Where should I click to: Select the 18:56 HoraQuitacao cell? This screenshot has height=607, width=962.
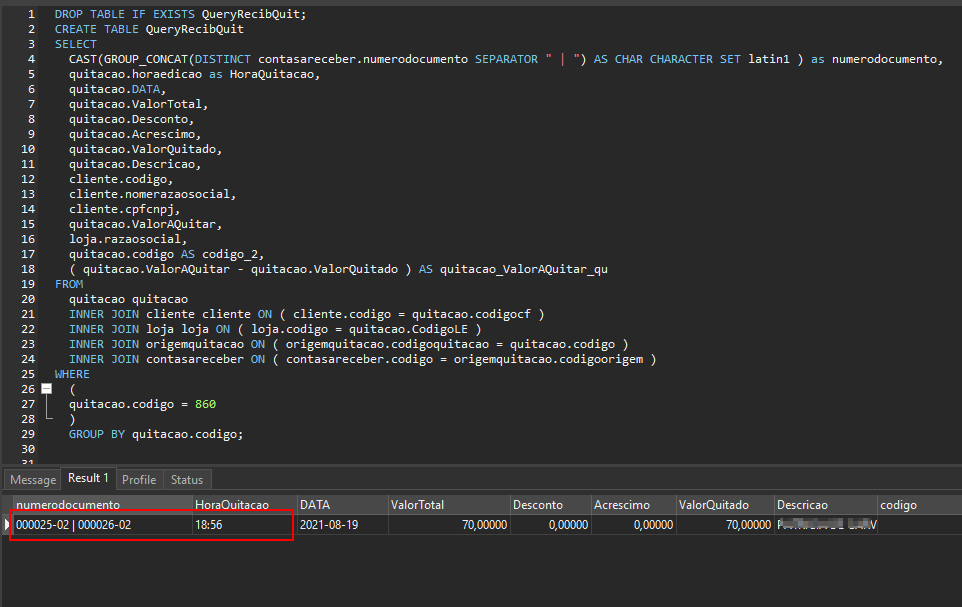point(244,525)
